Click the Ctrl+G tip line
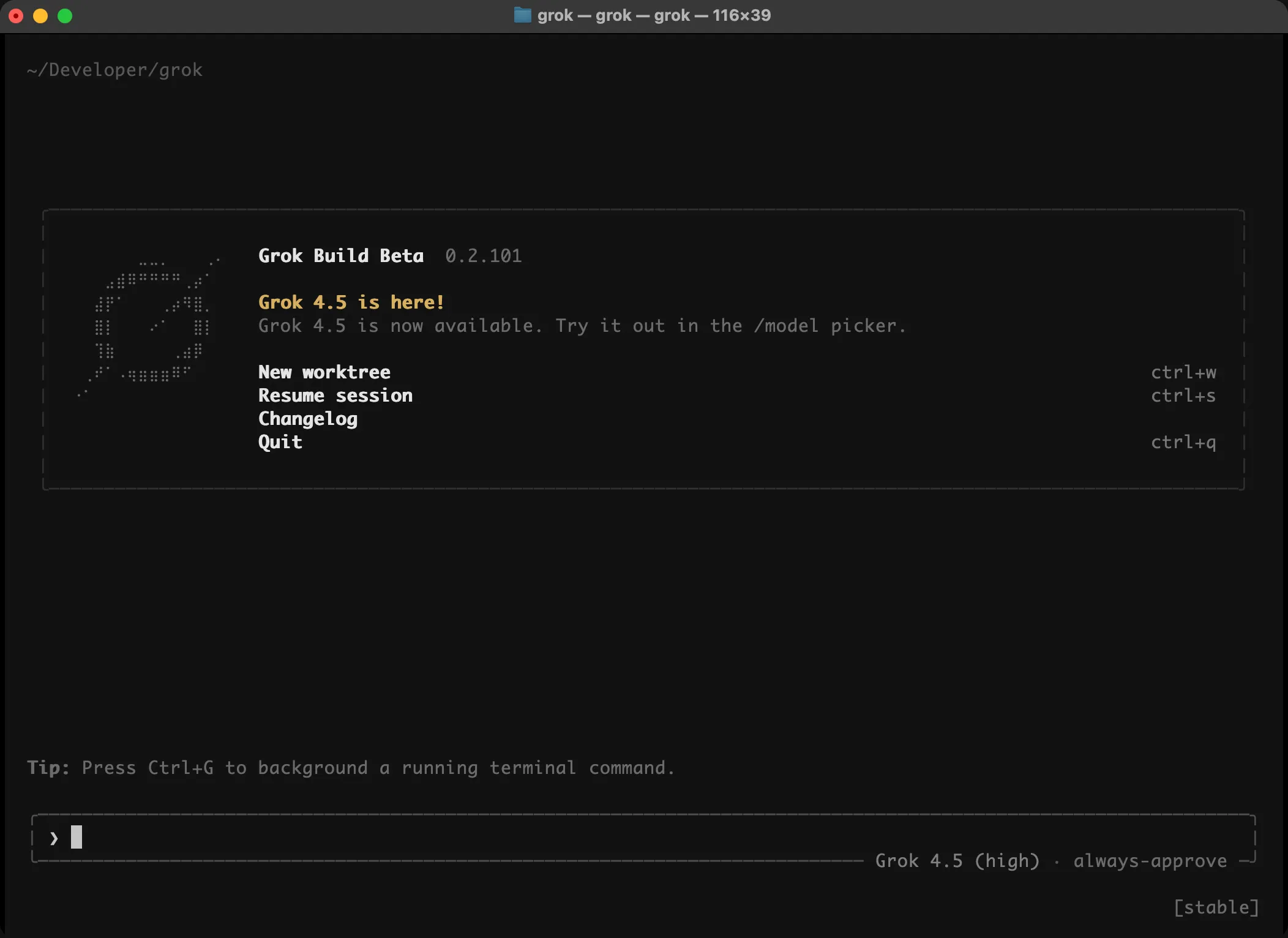Image resolution: width=1288 pixels, height=938 pixels. tap(351, 768)
